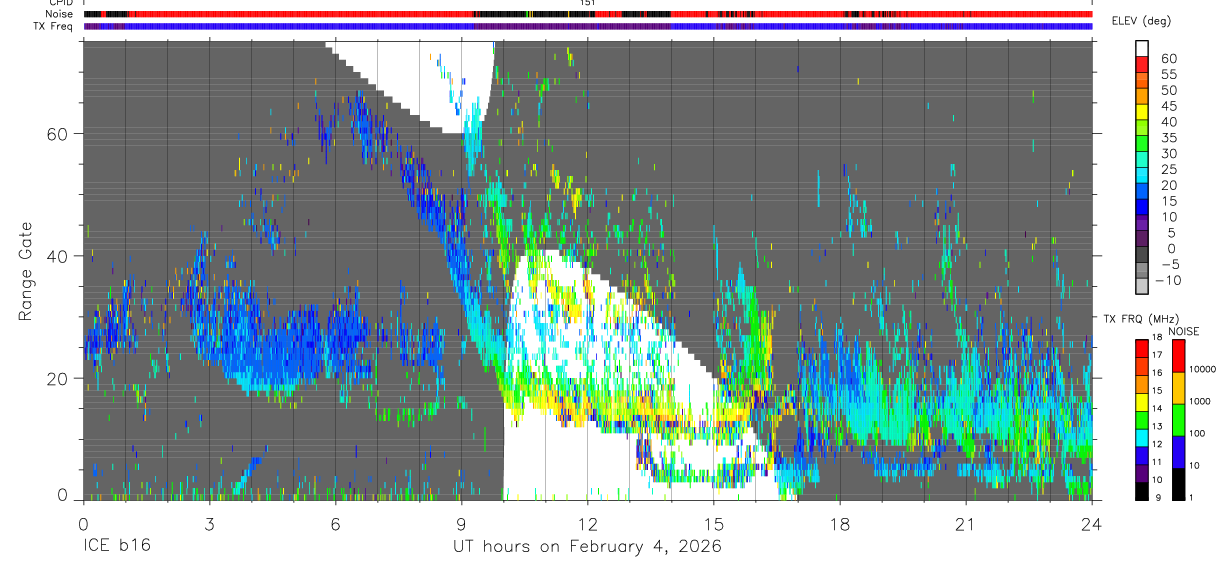Click the 'CPID' strip label at top

pyautogui.click(x=60, y=3)
